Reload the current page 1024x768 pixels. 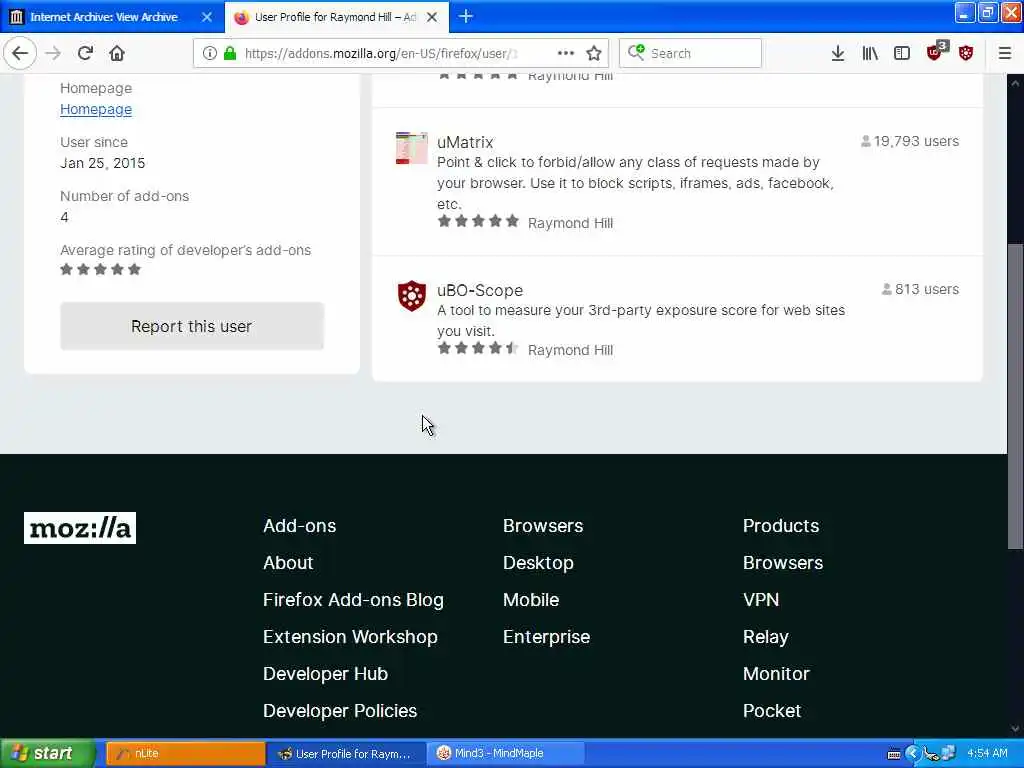[85, 53]
